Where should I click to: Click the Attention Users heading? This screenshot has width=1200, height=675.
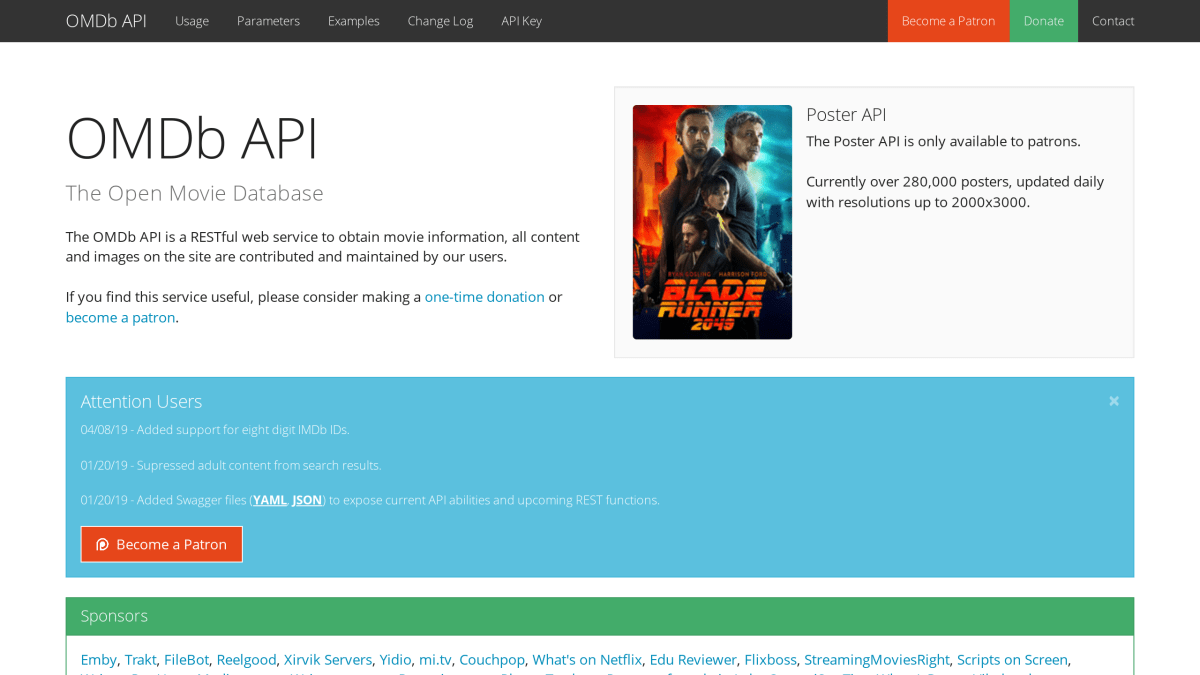point(141,401)
